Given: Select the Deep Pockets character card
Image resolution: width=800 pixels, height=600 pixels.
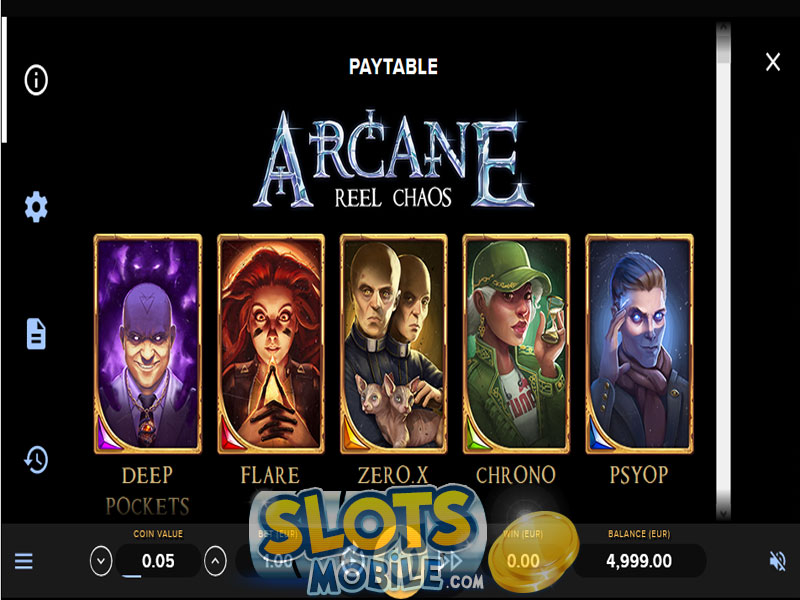Looking at the screenshot, I should (148, 344).
